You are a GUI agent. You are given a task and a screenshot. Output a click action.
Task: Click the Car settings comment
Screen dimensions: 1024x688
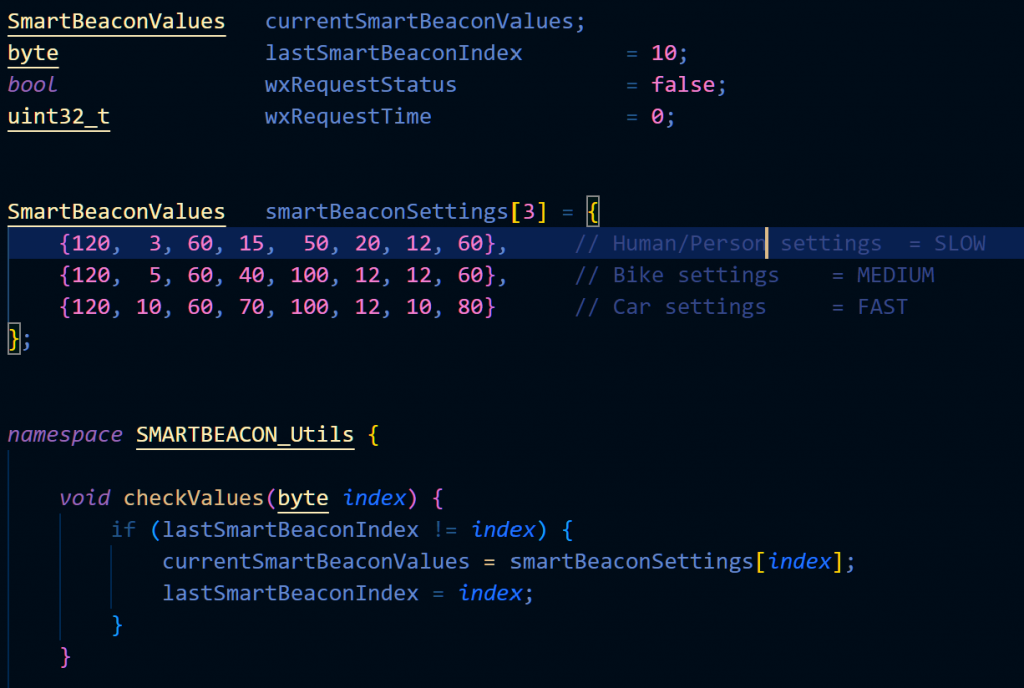coord(741,307)
